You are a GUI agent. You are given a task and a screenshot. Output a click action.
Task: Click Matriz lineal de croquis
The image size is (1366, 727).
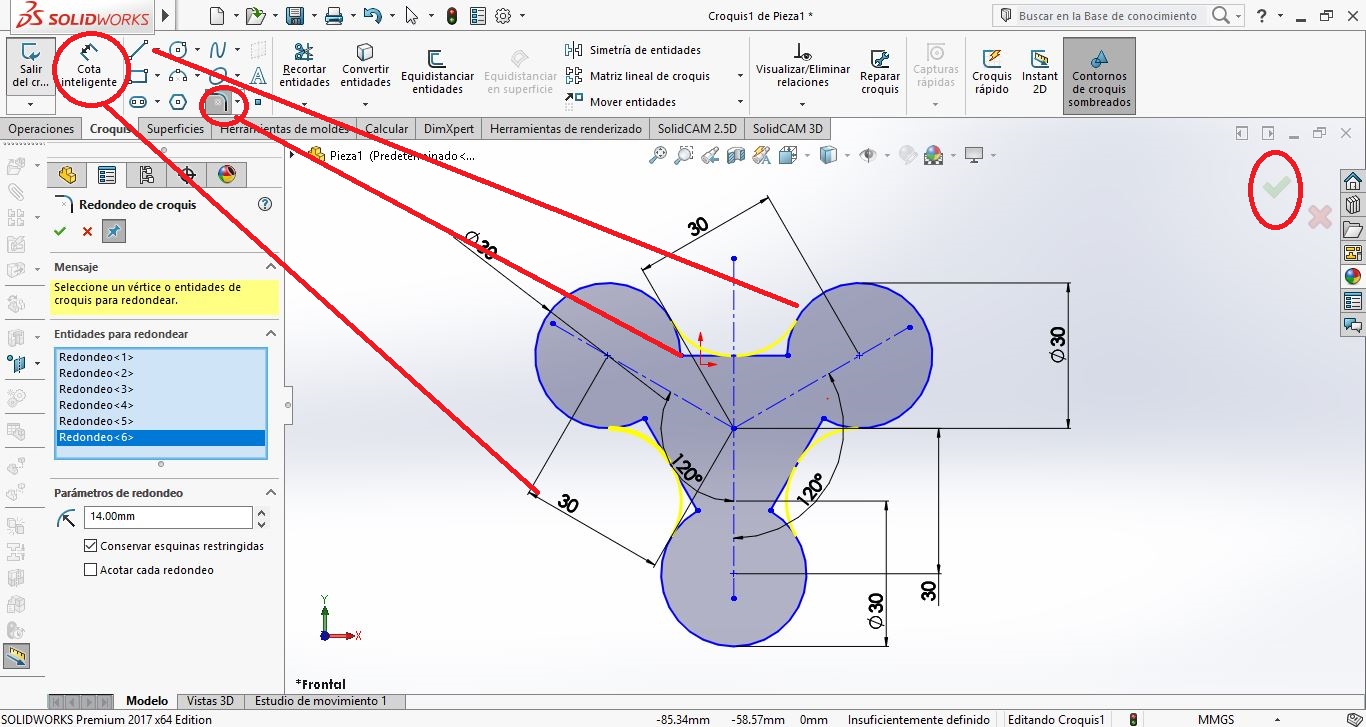point(638,76)
